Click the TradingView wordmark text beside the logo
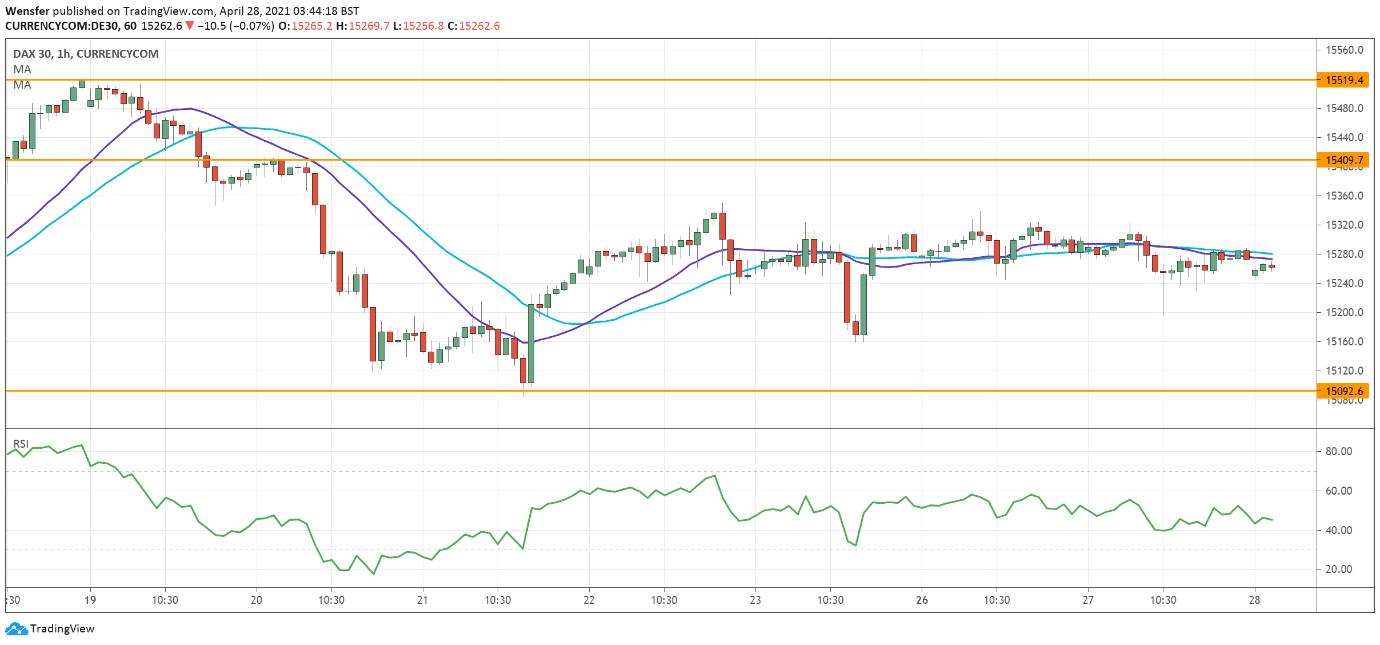 [x=62, y=629]
